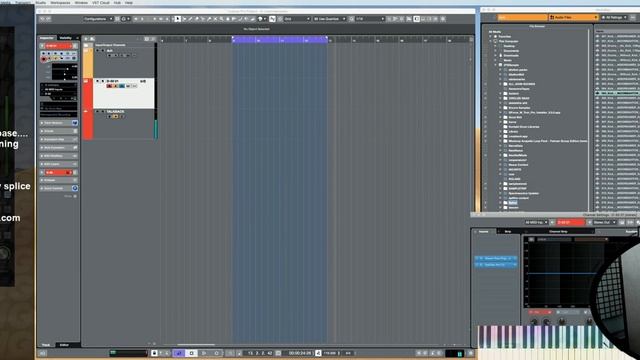Open the Use Quantize dropdown
The width and height of the screenshot is (640, 360).
click(329, 19)
